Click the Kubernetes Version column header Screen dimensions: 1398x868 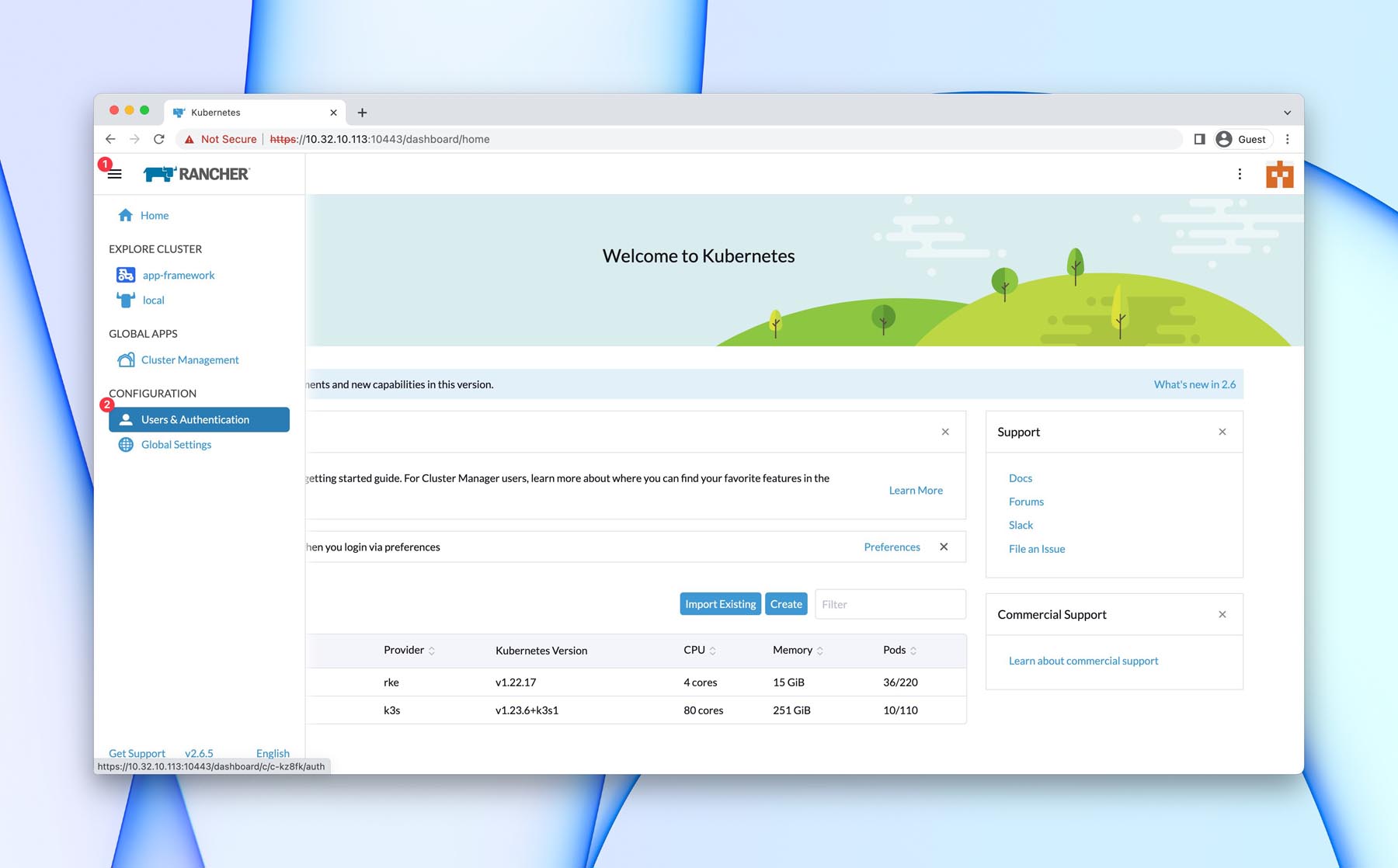(x=541, y=651)
